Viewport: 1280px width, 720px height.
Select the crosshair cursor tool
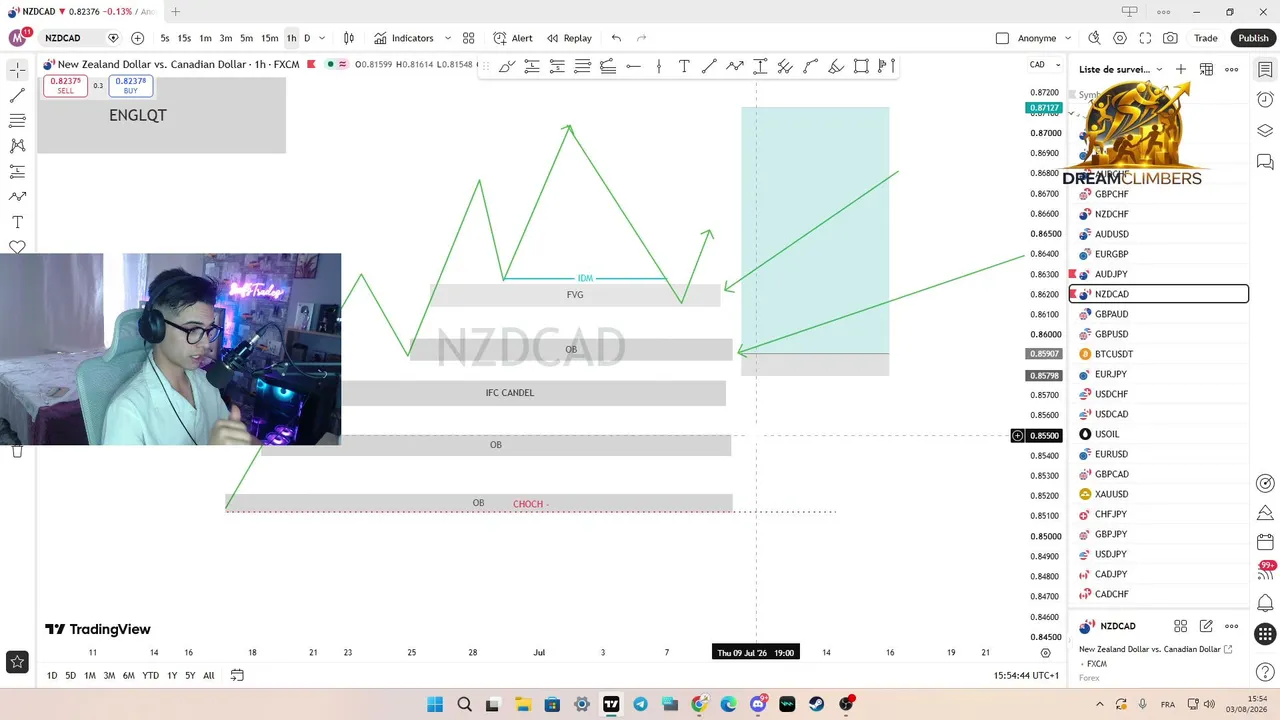point(17,70)
